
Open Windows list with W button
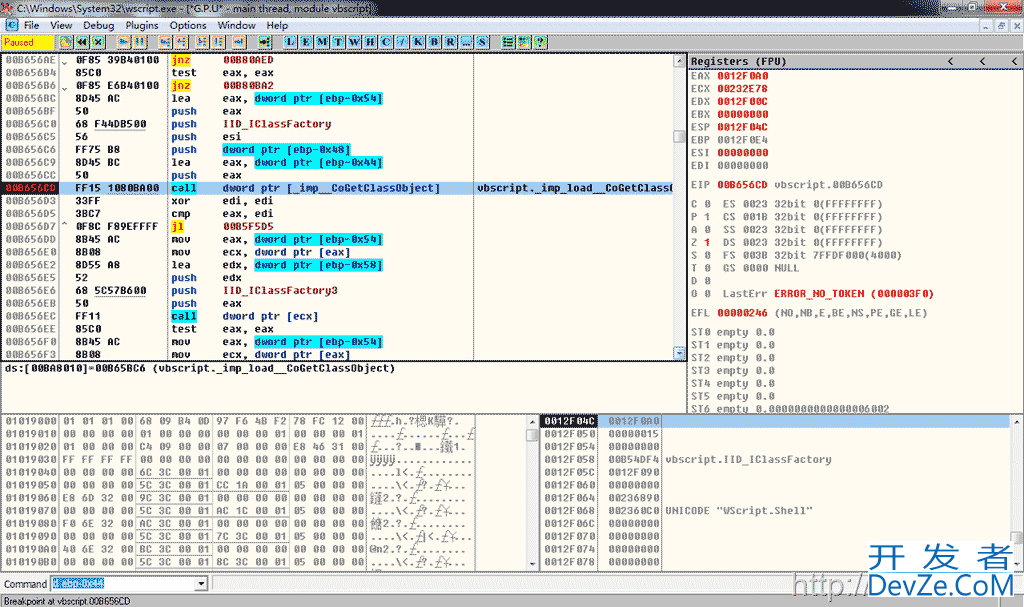coord(354,42)
